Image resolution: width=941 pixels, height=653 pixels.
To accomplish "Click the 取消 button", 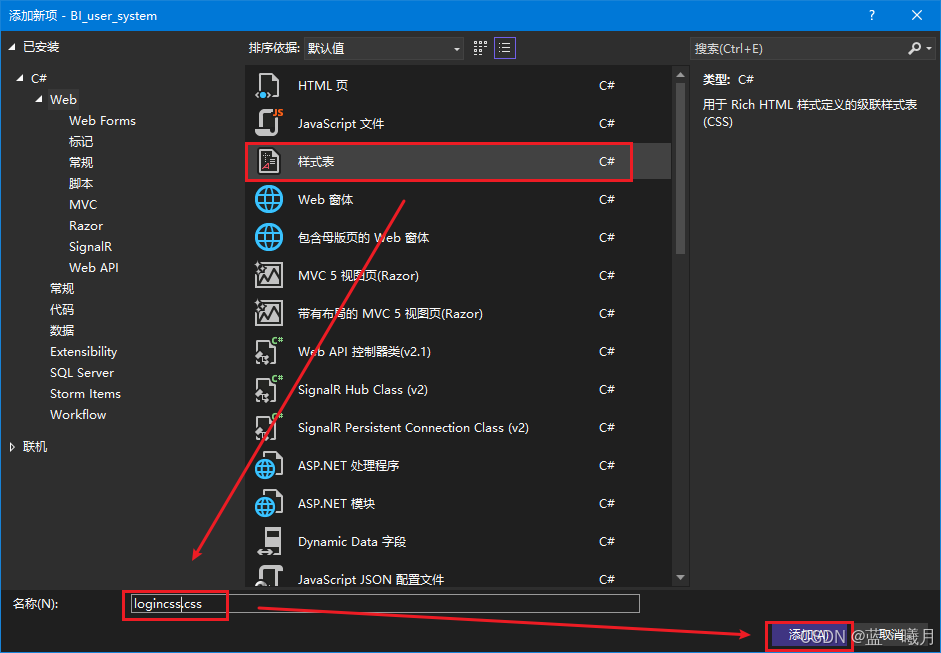I will click(x=891, y=635).
